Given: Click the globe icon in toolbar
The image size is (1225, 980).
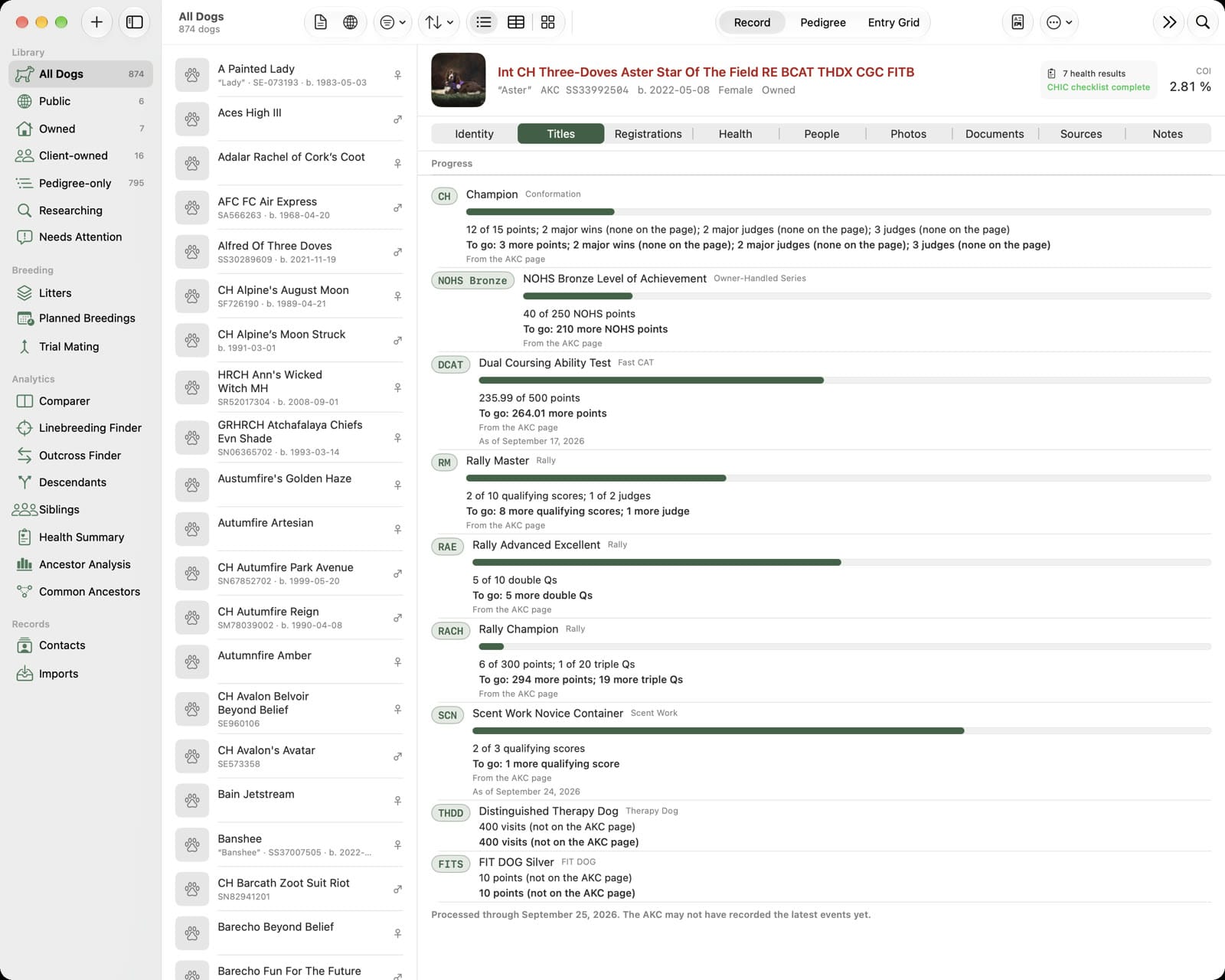Looking at the screenshot, I should click(x=350, y=22).
